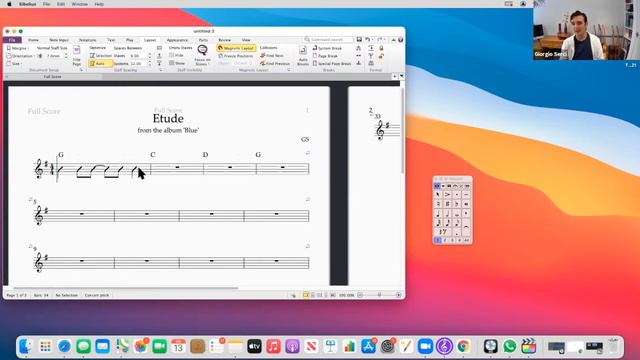Switch to the Appearance ribbon tab
Image resolution: width=640 pixels, height=360 pixels.
point(177,40)
